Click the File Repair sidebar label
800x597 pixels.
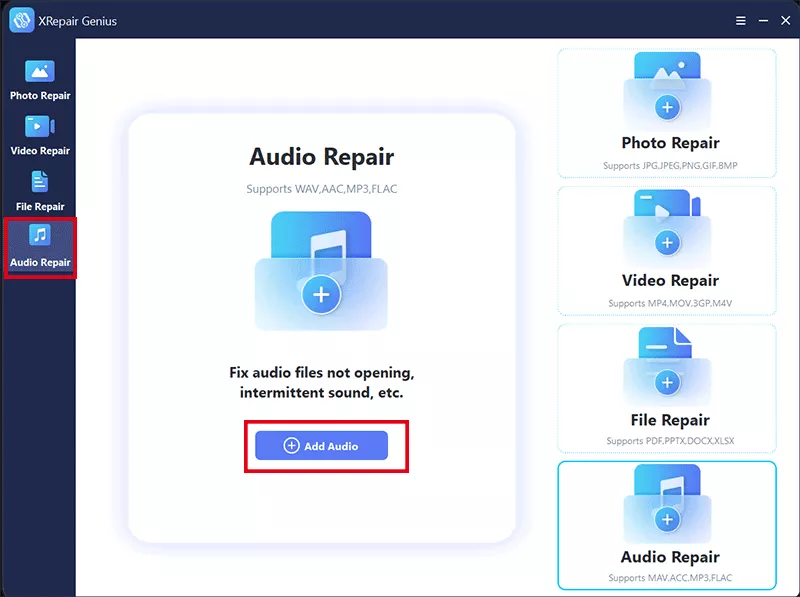[40, 206]
